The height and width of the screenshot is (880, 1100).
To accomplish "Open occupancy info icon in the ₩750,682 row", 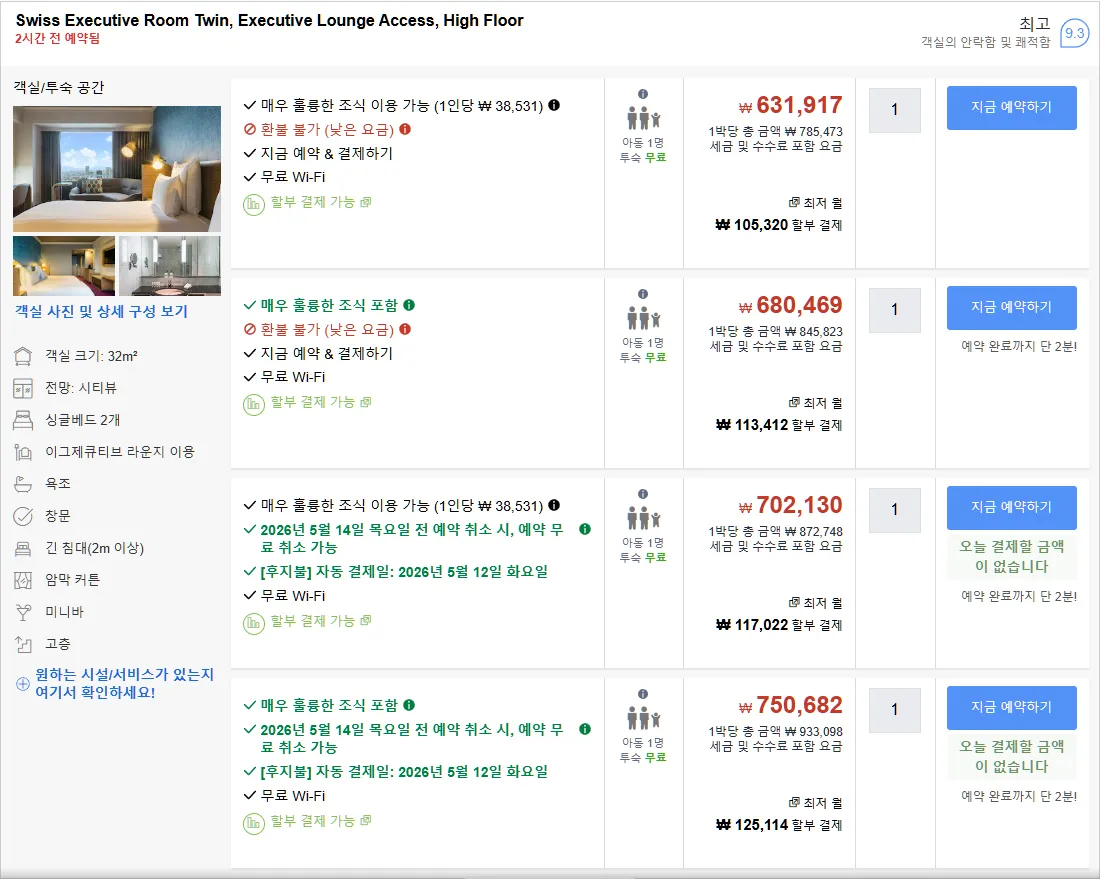I will click(x=643, y=694).
